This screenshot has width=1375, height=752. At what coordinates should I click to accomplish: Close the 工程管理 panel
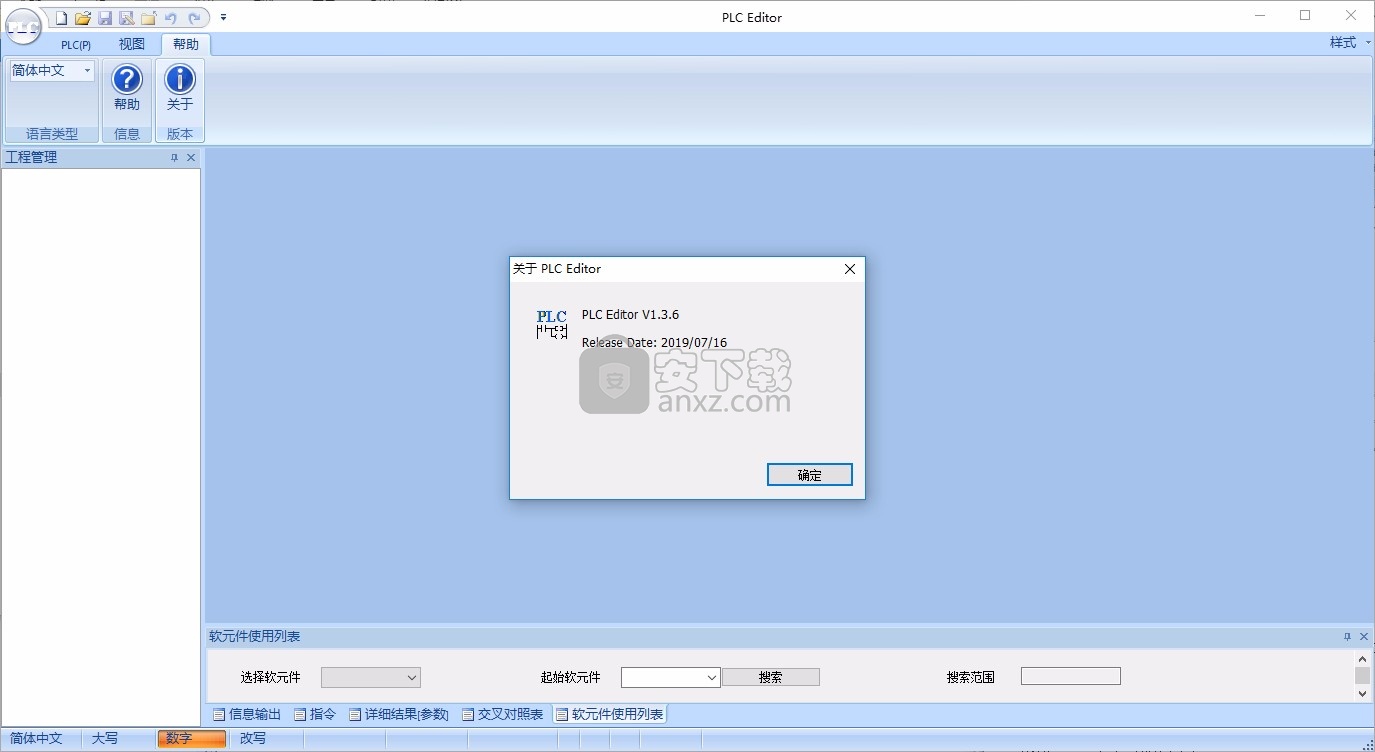pyautogui.click(x=191, y=158)
